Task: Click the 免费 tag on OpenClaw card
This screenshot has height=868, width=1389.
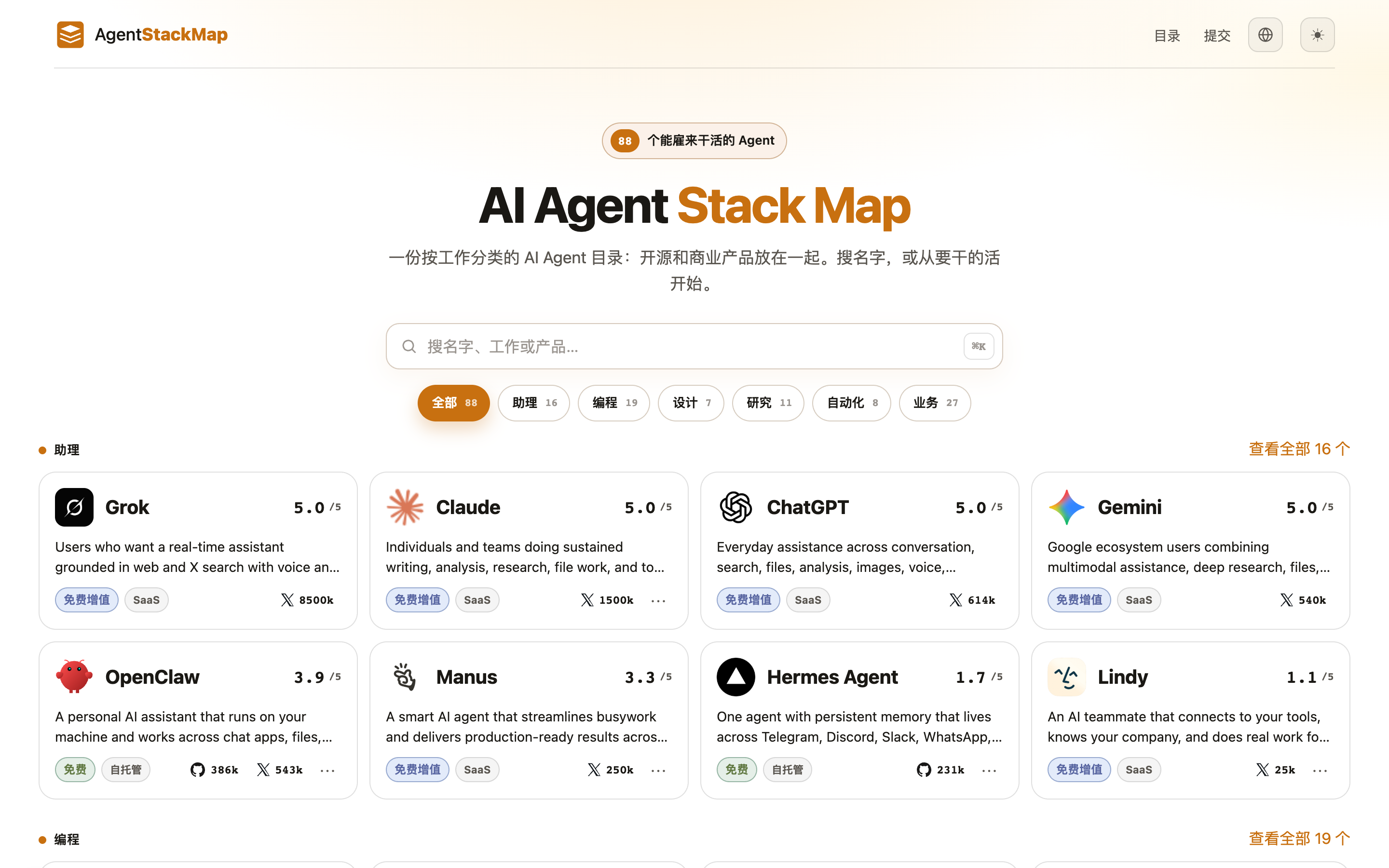Action: point(75,770)
